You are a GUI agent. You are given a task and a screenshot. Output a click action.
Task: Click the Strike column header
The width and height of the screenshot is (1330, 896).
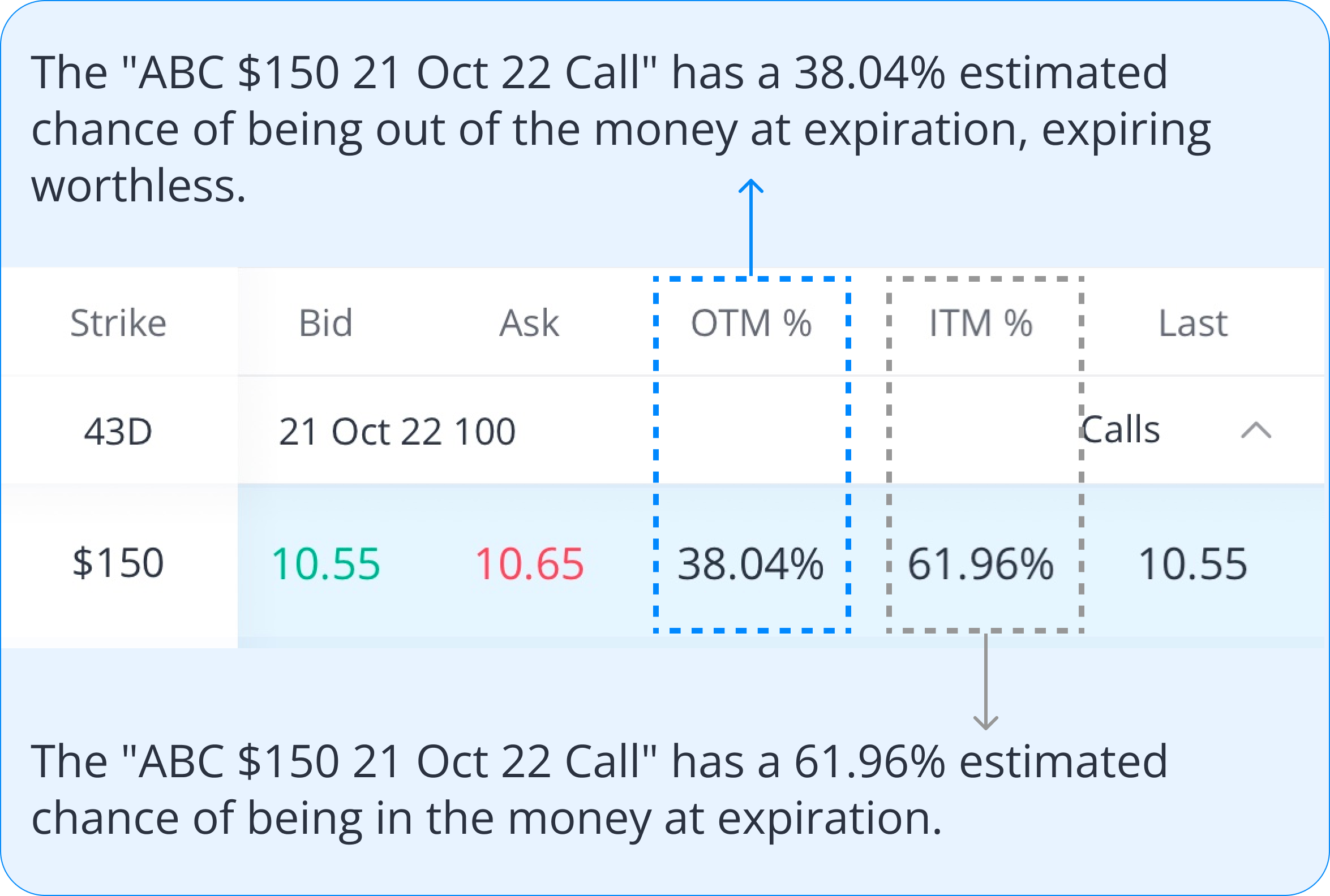[x=118, y=323]
